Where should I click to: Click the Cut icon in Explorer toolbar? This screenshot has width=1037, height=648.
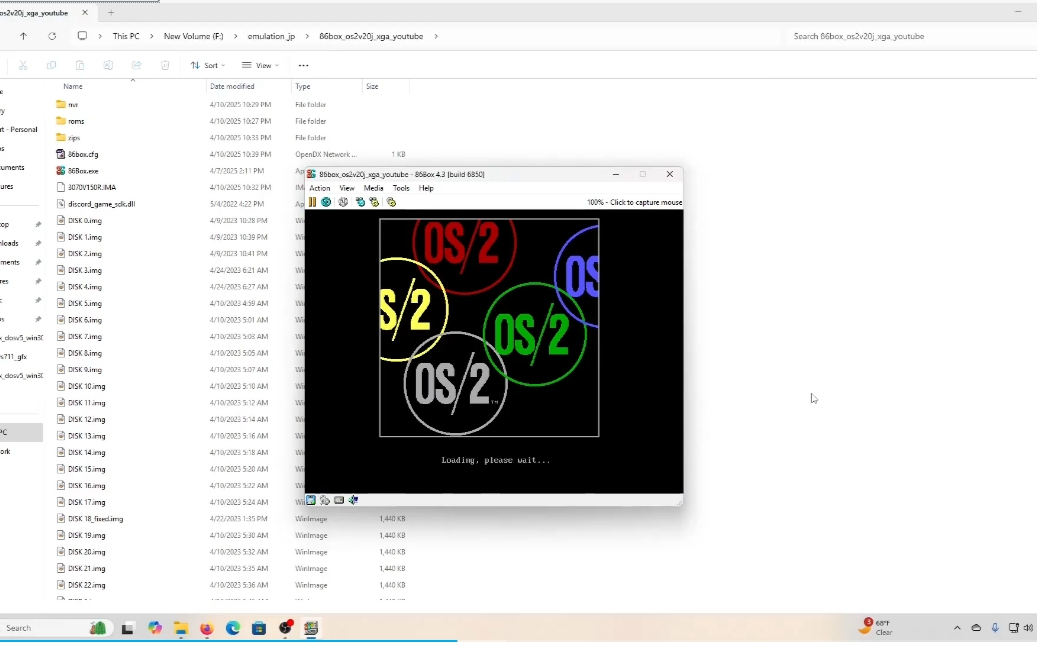[x=23, y=65]
